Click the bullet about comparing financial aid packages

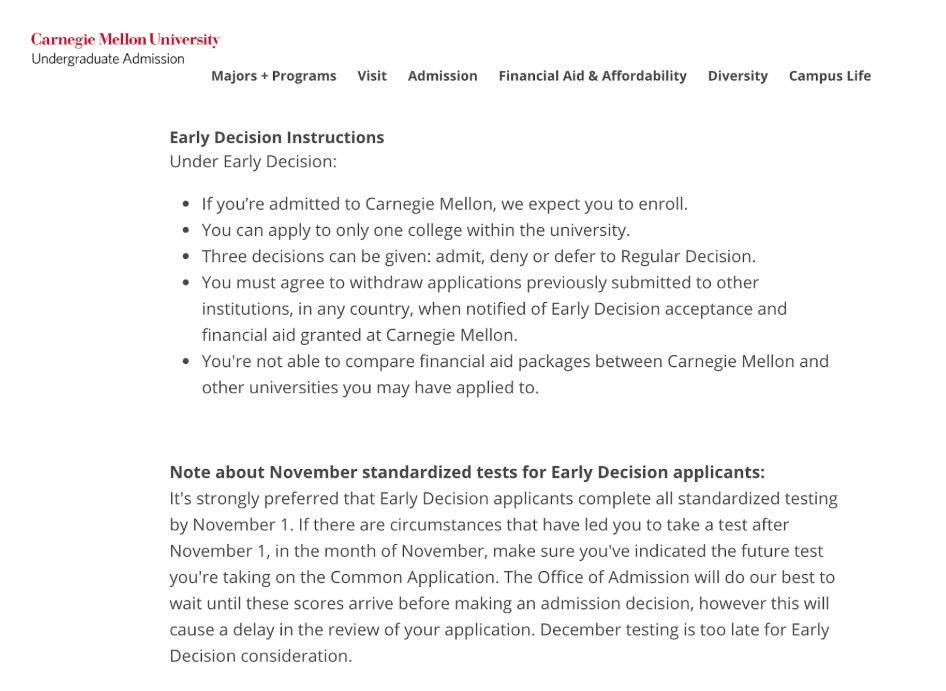(x=514, y=374)
